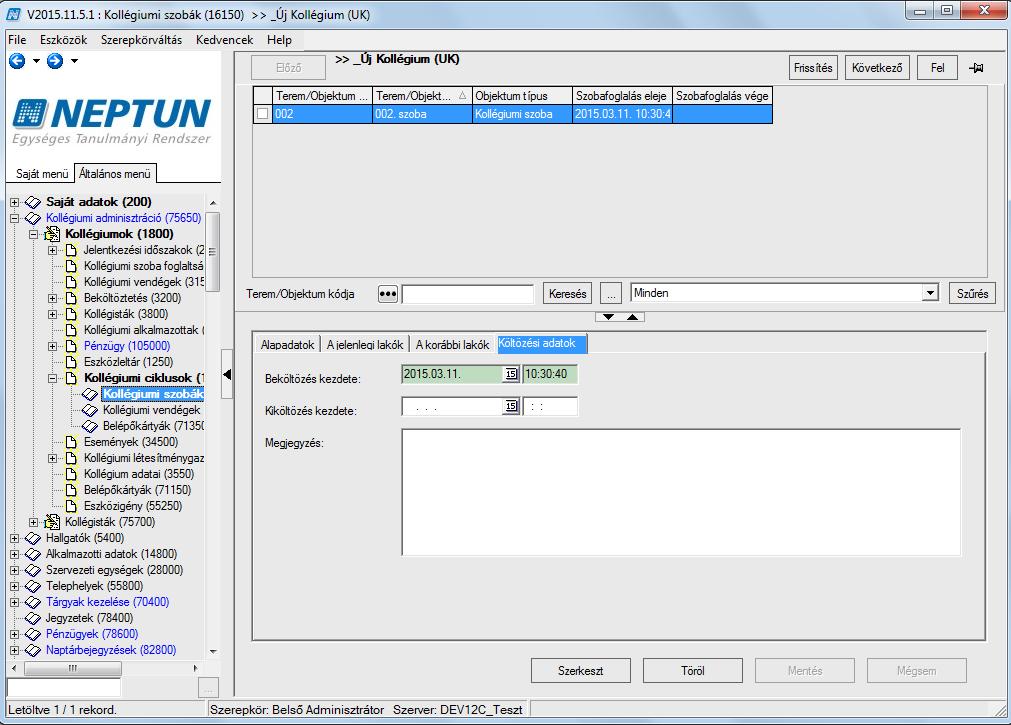Collapse the Kollégiumok (1800) node
Viewport: 1011px width, 725px height.
tap(34, 234)
